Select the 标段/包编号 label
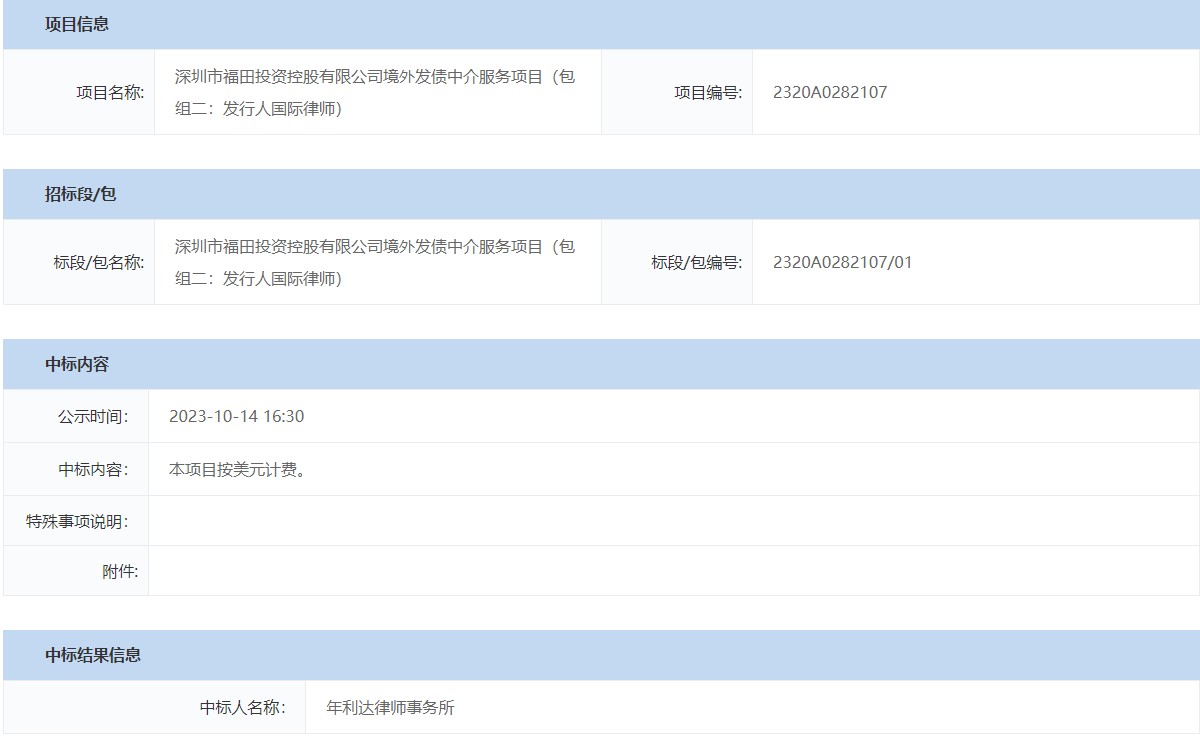The height and width of the screenshot is (736, 1200). tap(697, 263)
